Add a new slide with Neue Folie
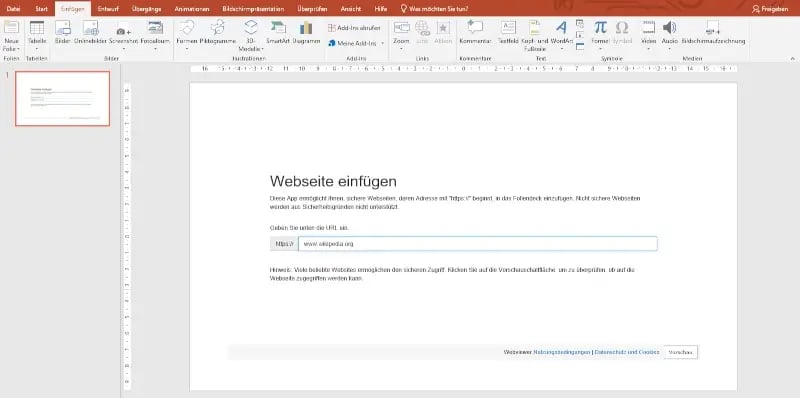 pyautogui.click(x=11, y=36)
